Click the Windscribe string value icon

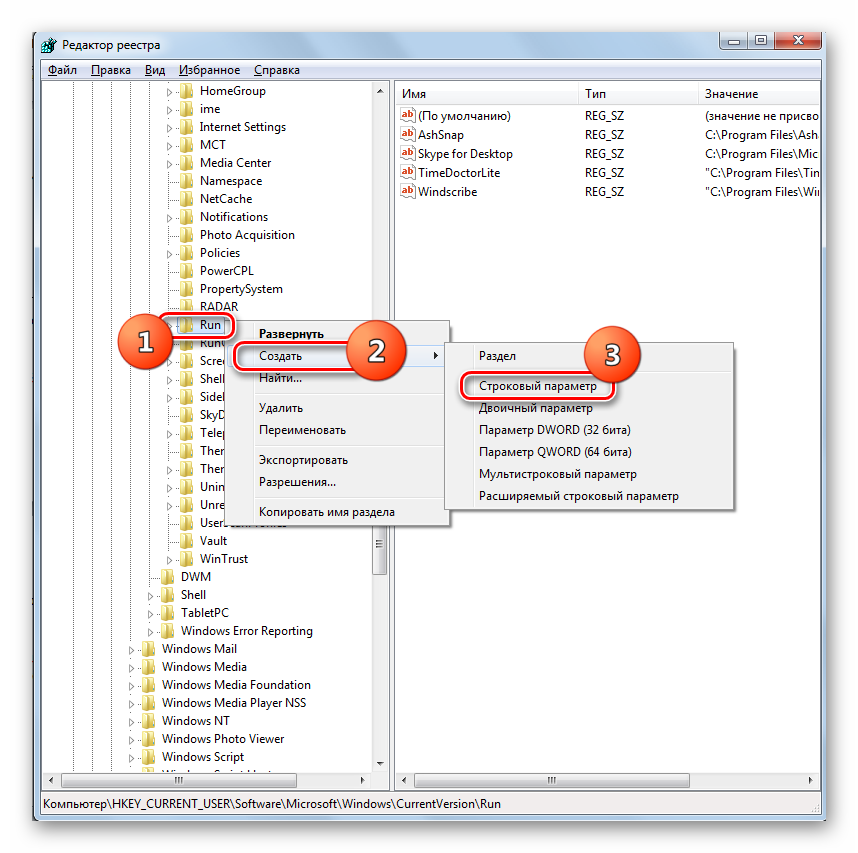[x=407, y=192]
